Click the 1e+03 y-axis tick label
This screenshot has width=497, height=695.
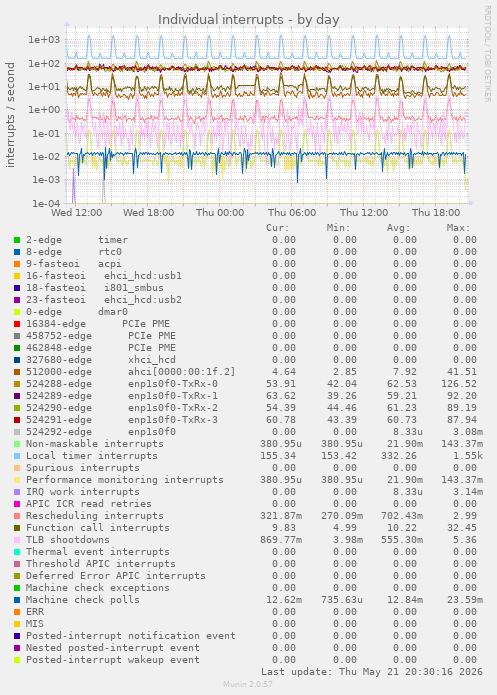pos(44,40)
